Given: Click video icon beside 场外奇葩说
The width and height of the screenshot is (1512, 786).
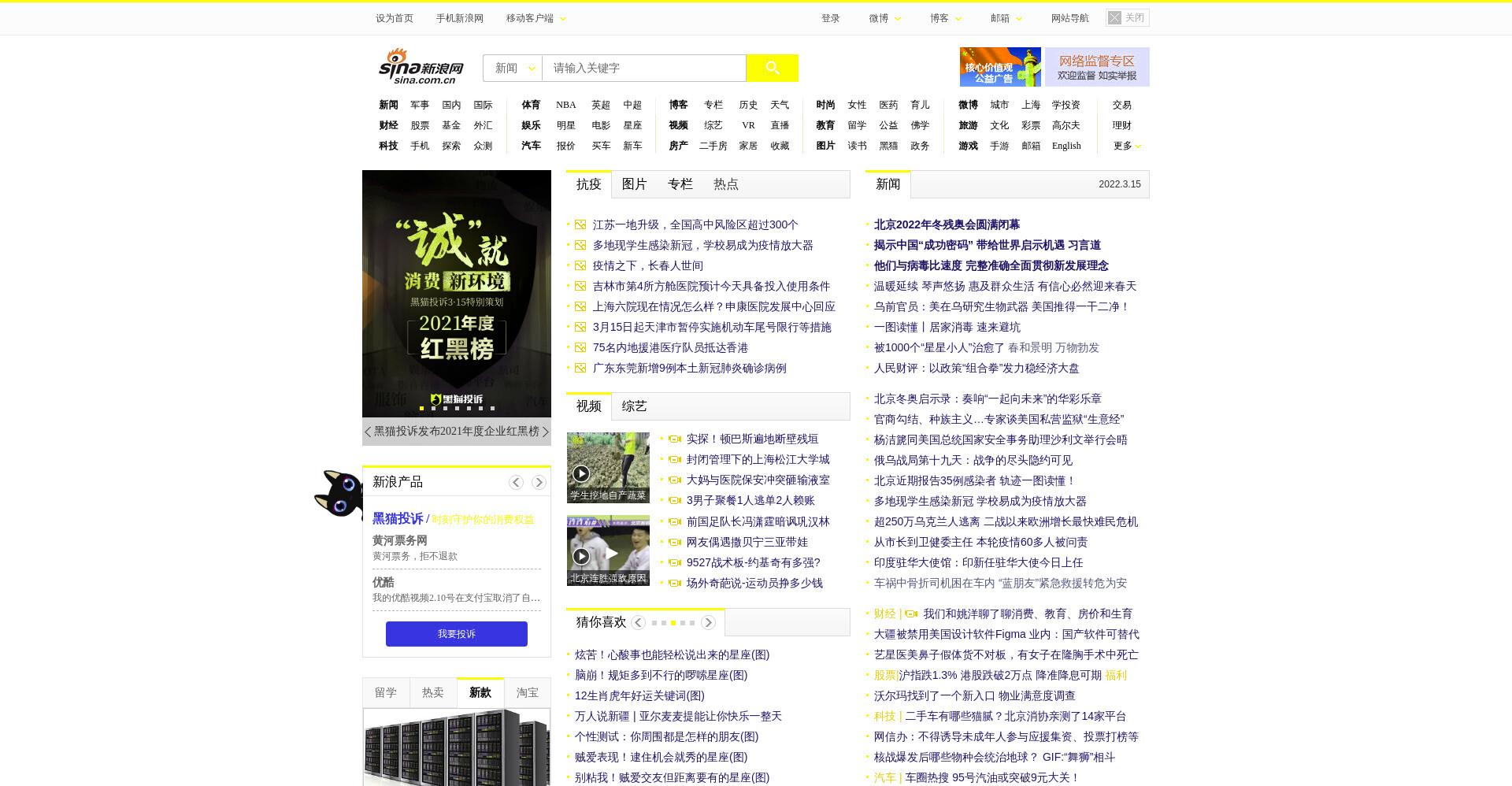Looking at the screenshot, I should coord(675,583).
